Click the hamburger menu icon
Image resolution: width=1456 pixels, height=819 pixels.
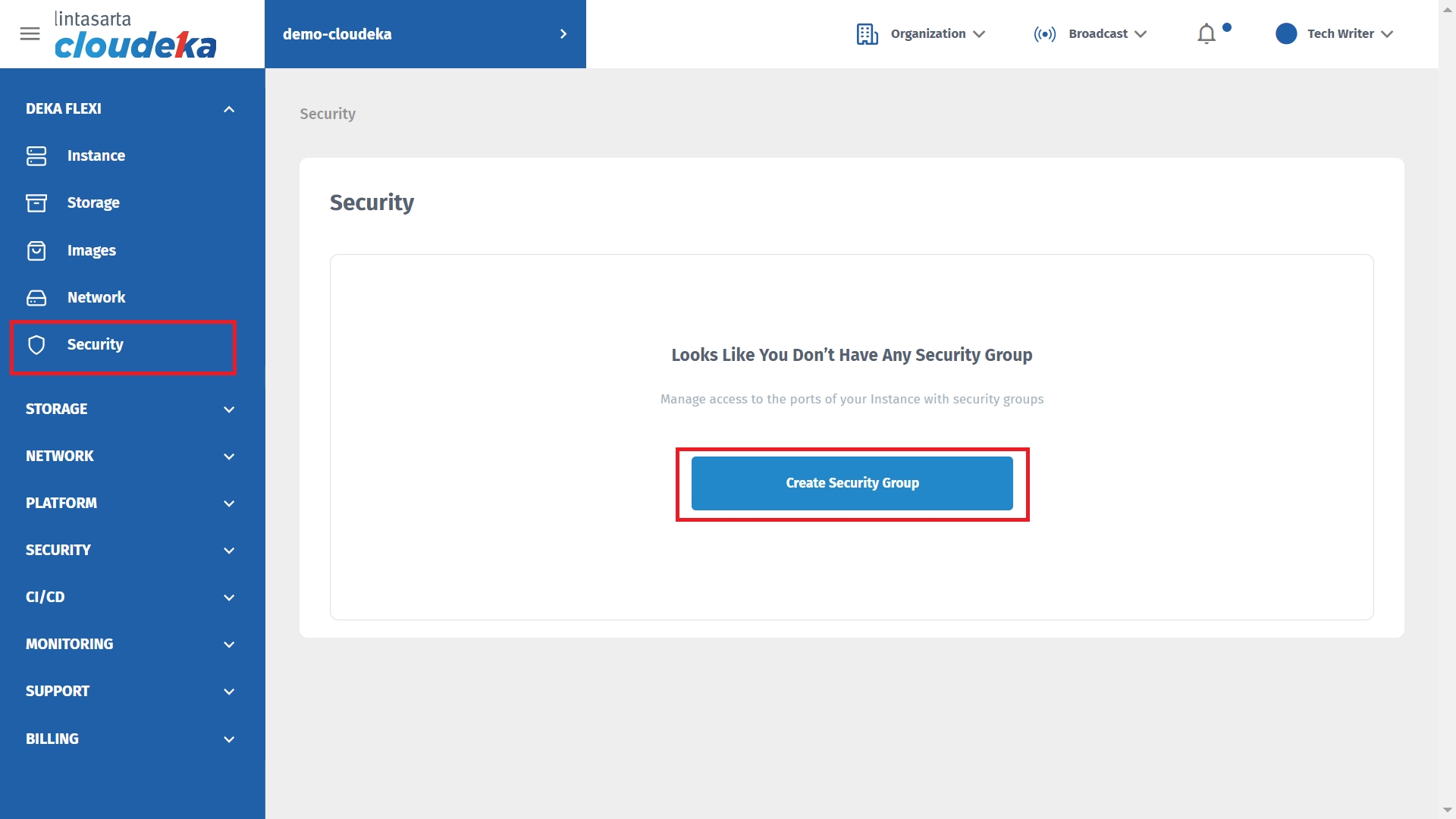30,34
